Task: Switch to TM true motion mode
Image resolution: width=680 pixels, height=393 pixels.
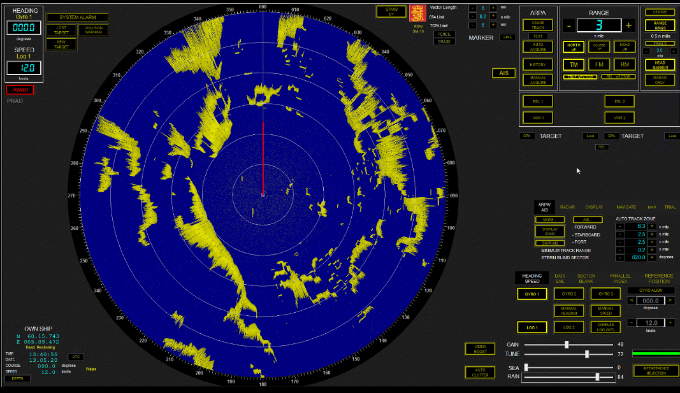Action: click(573, 65)
